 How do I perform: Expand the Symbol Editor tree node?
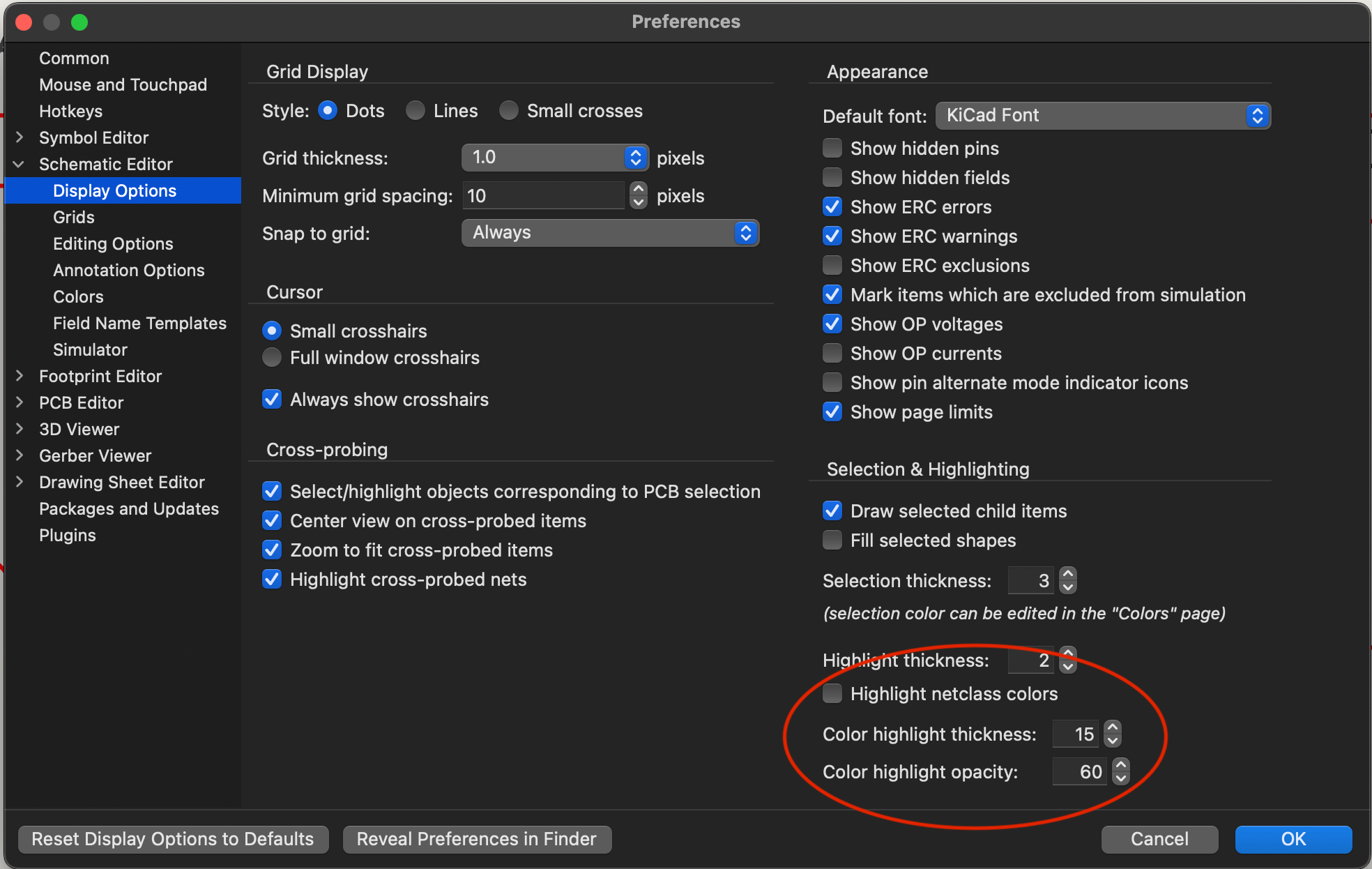[x=20, y=137]
